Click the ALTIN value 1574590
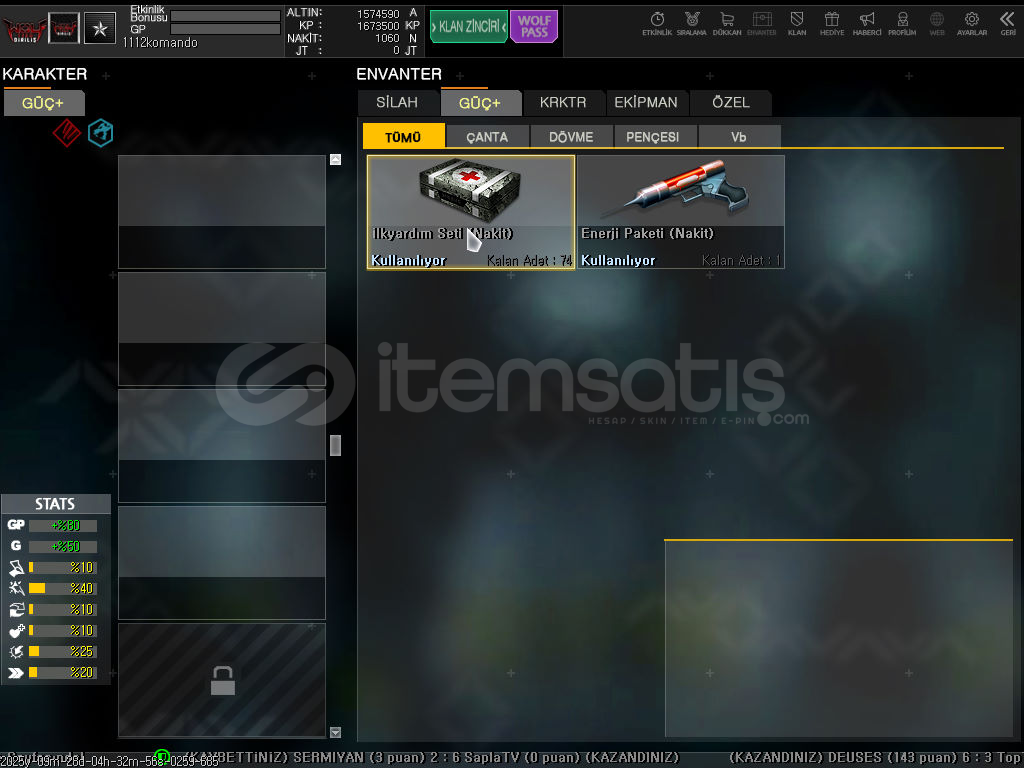This screenshot has height=768, width=1024. tap(378, 14)
